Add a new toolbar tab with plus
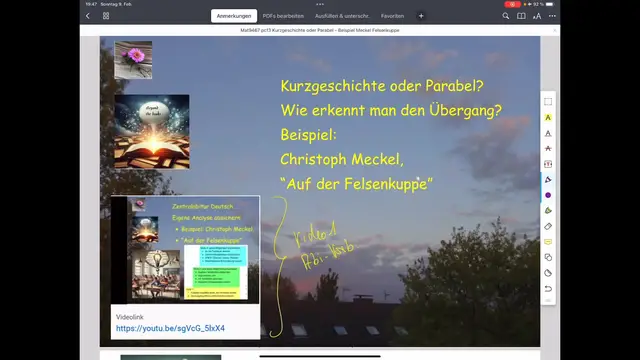This screenshot has height=360, width=640. tap(421, 16)
